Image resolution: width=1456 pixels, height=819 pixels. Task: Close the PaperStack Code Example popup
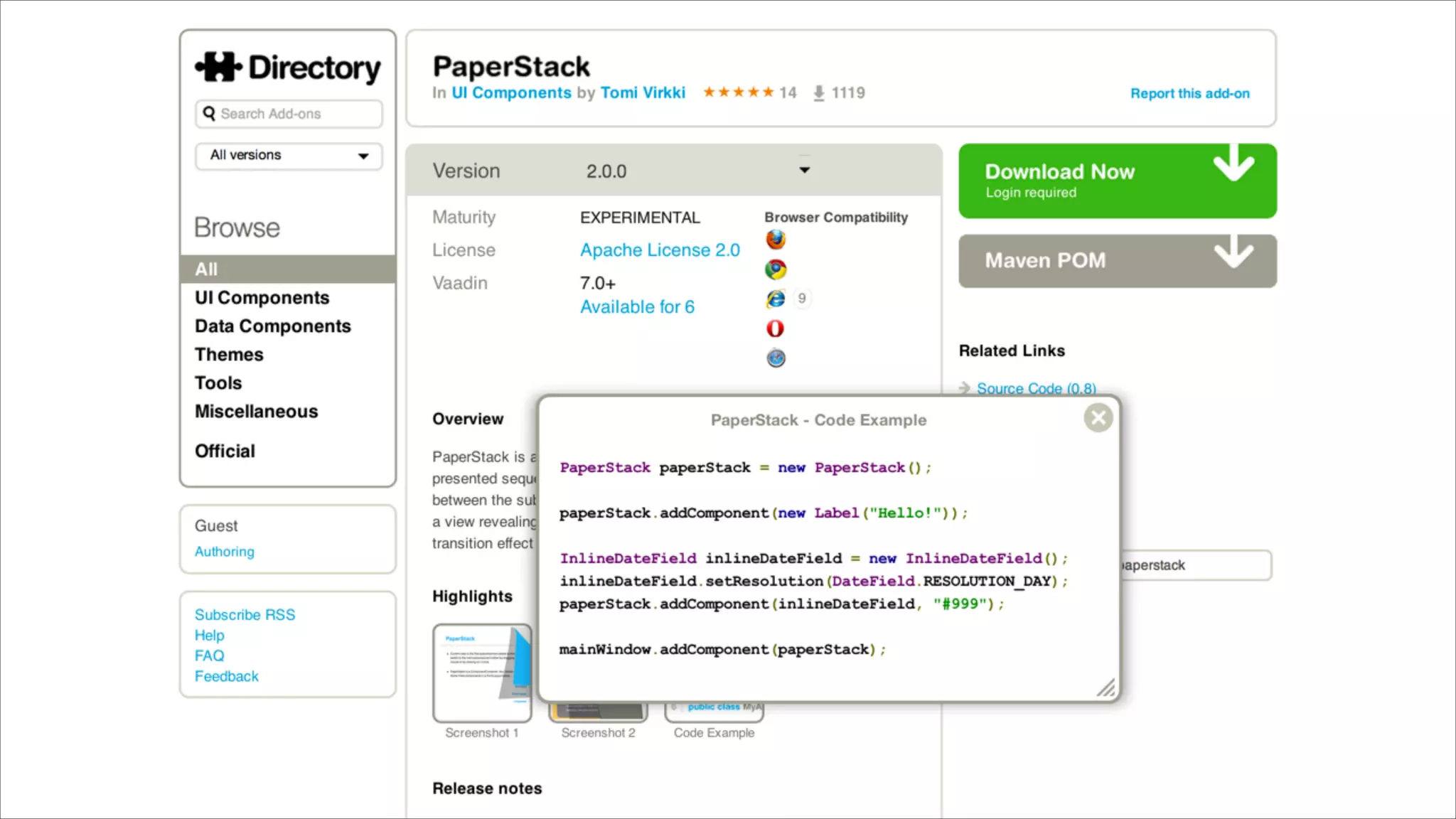tap(1098, 418)
